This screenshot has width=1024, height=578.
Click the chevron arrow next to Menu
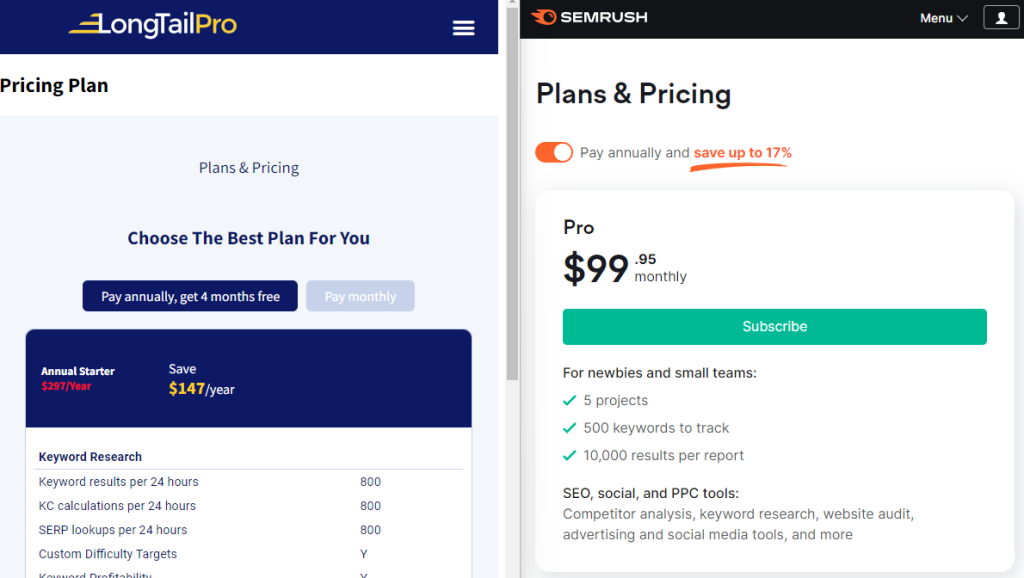(962, 18)
